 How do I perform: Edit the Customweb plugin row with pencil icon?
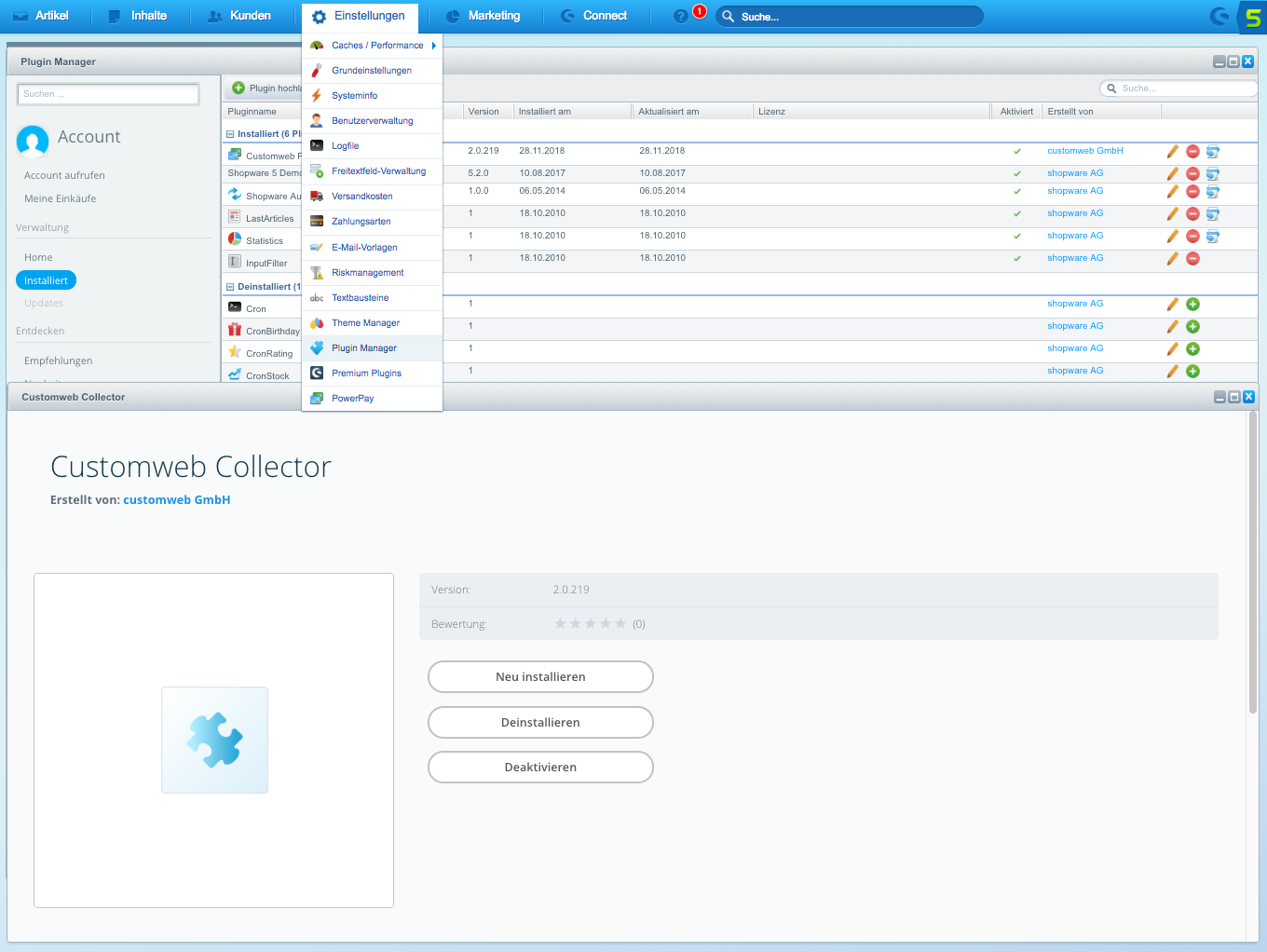tap(1172, 151)
